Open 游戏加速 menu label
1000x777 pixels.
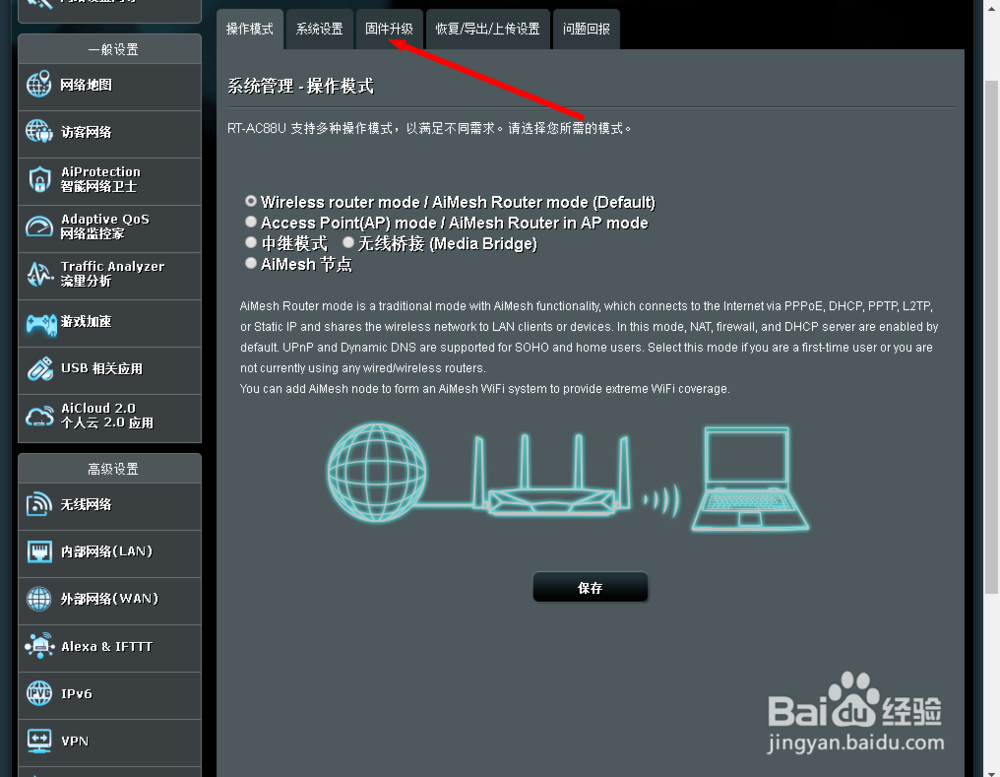86,322
